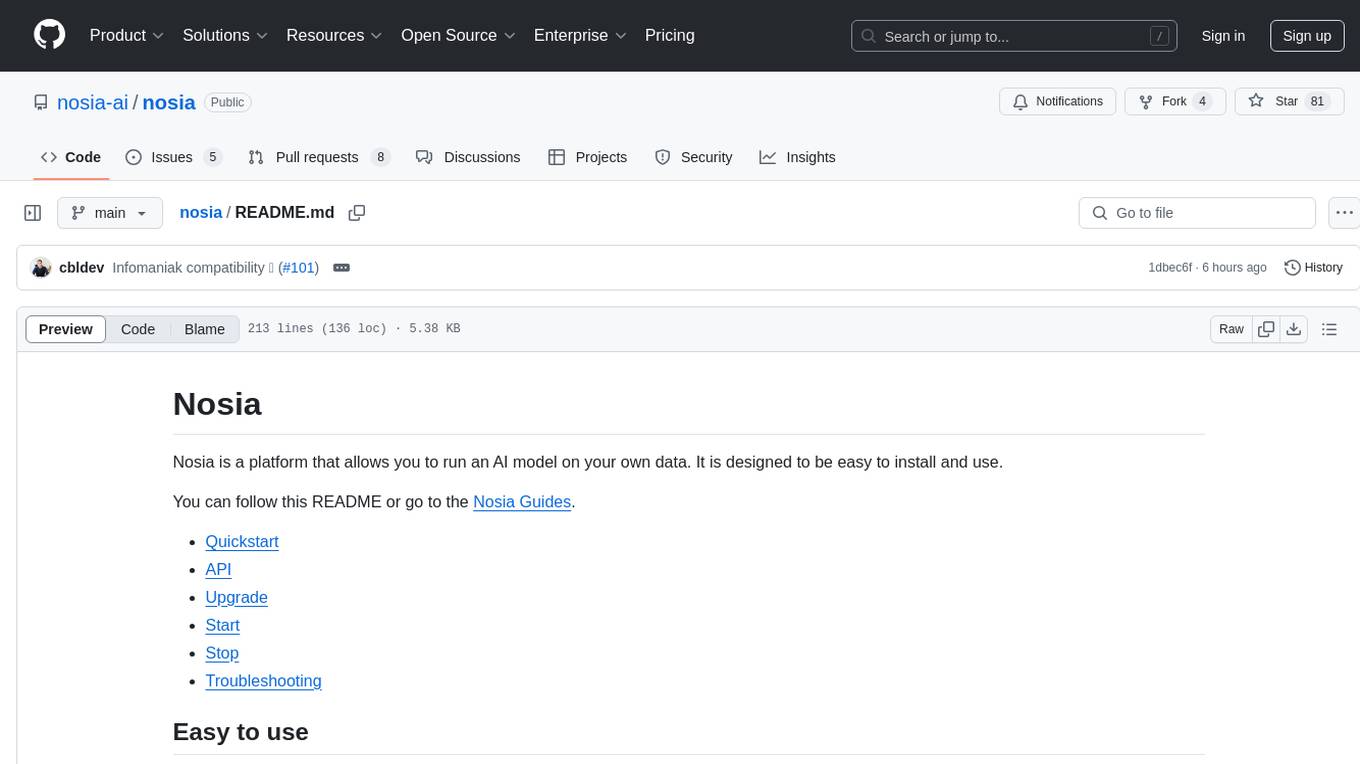
Task: Select the Preview view
Action: point(66,329)
